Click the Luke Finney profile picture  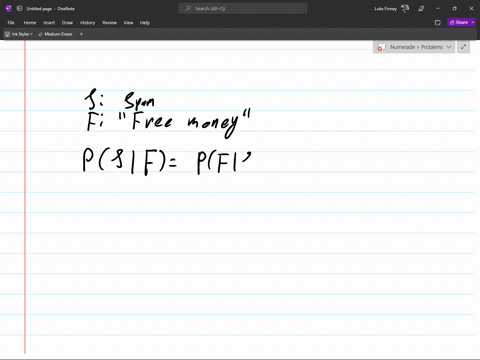coord(405,8)
